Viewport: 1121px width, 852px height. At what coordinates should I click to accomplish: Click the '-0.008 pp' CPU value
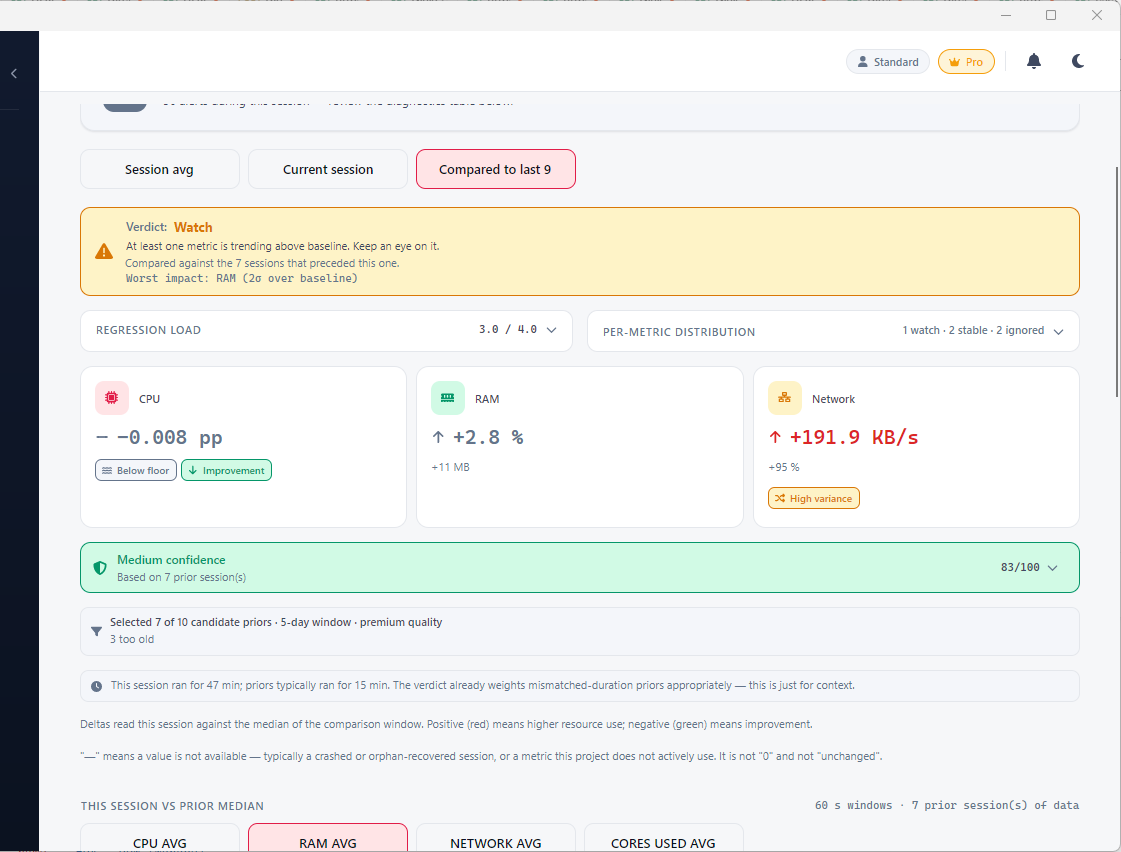coord(169,437)
